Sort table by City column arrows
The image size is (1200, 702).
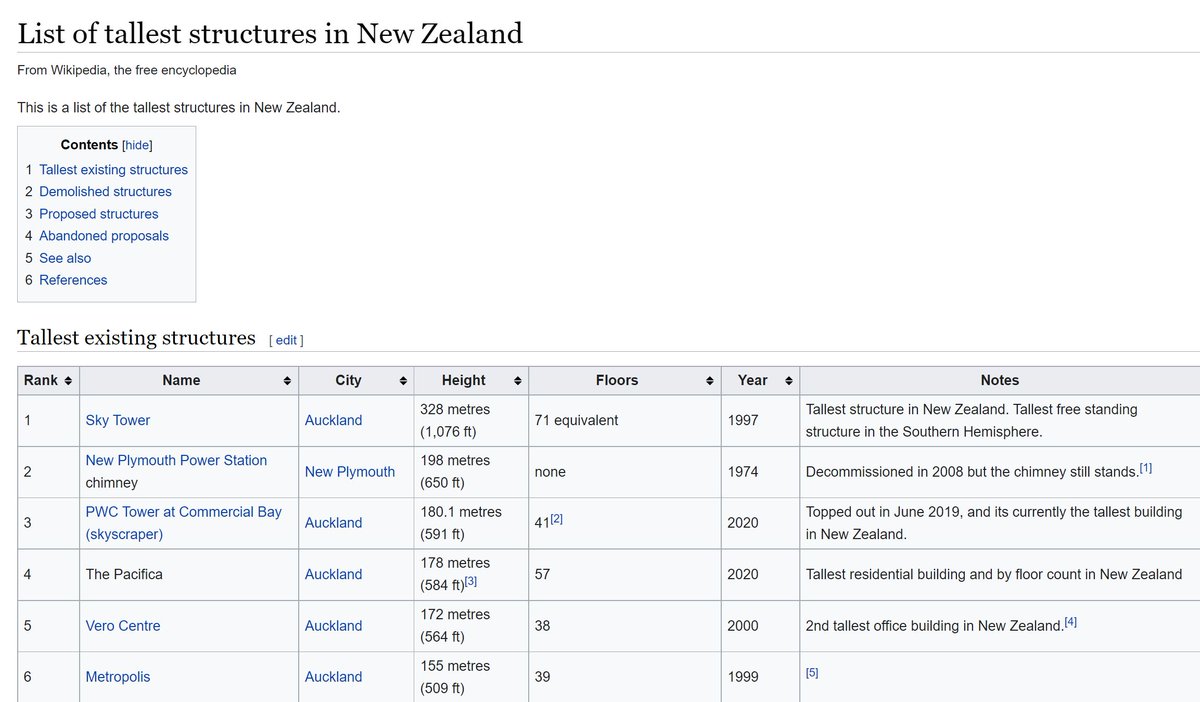tap(403, 381)
